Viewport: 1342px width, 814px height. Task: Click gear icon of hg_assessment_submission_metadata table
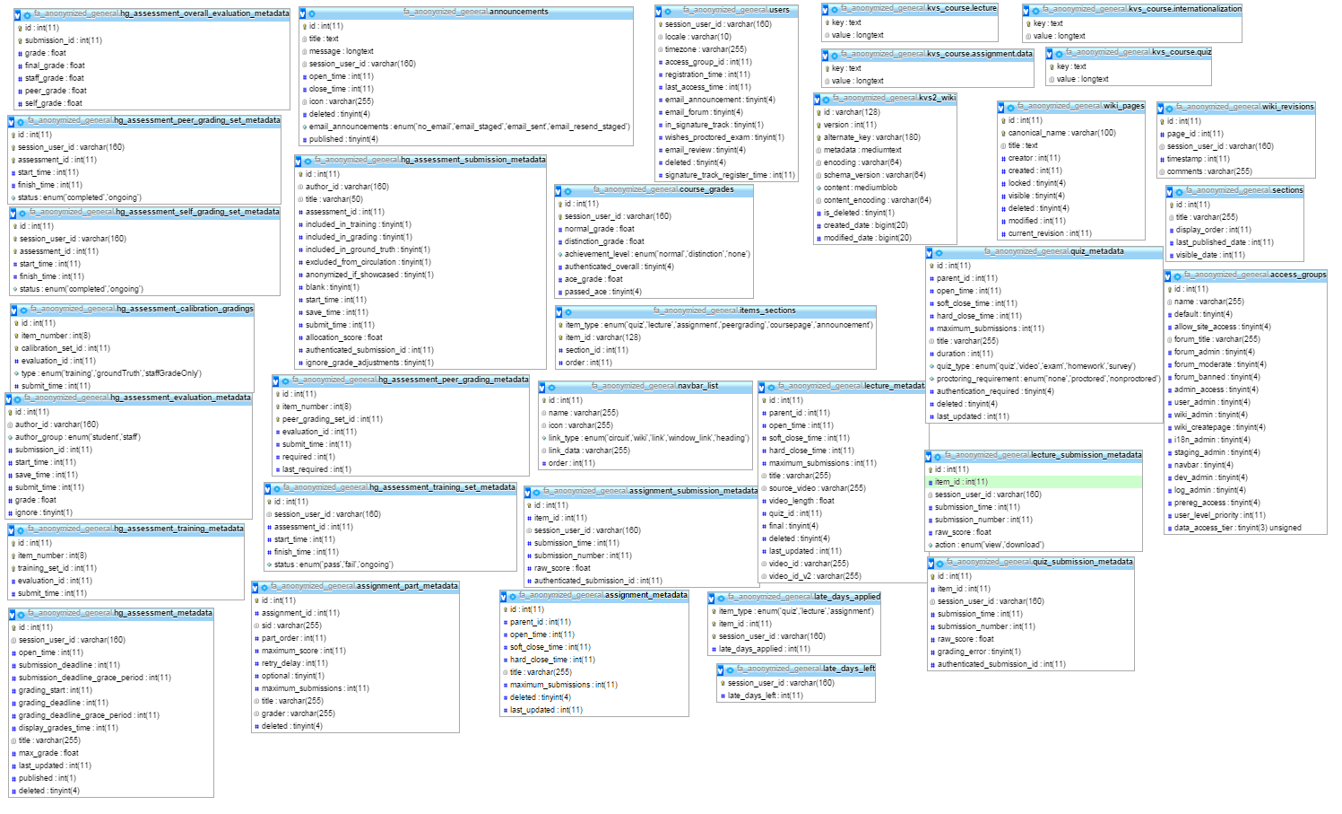pyautogui.click(x=307, y=160)
